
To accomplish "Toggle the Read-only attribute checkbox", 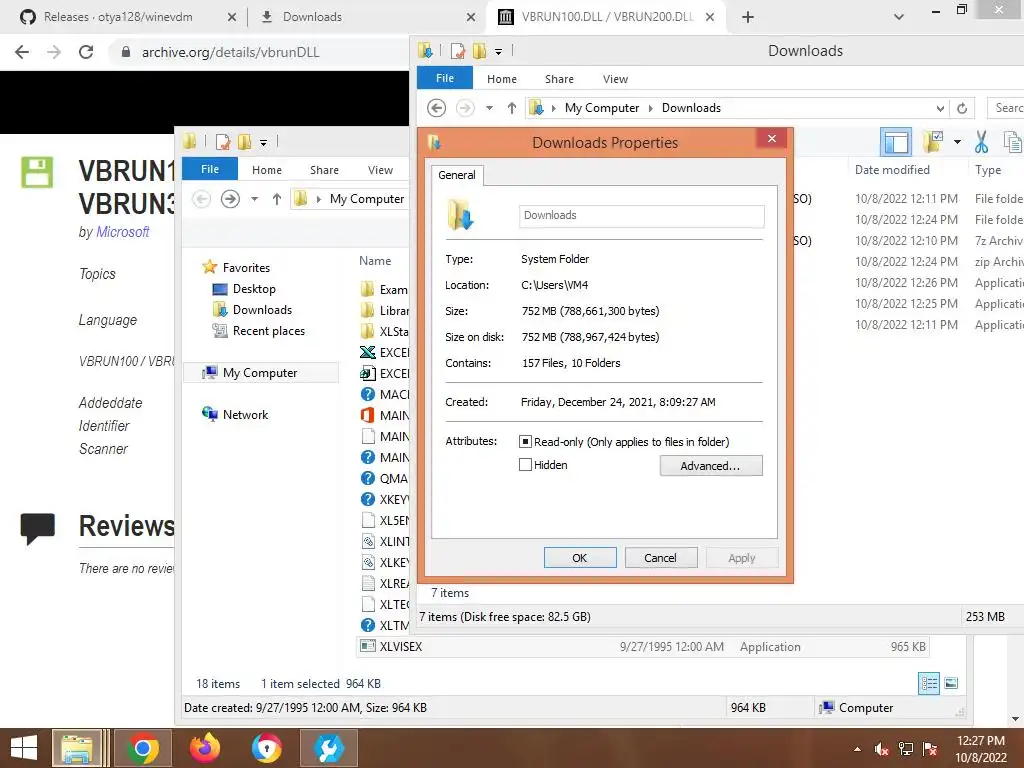I will coord(525,441).
